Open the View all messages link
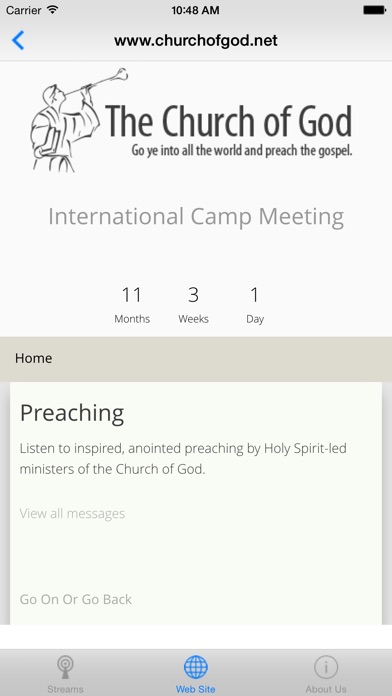The width and height of the screenshot is (392, 696). tap(72, 514)
